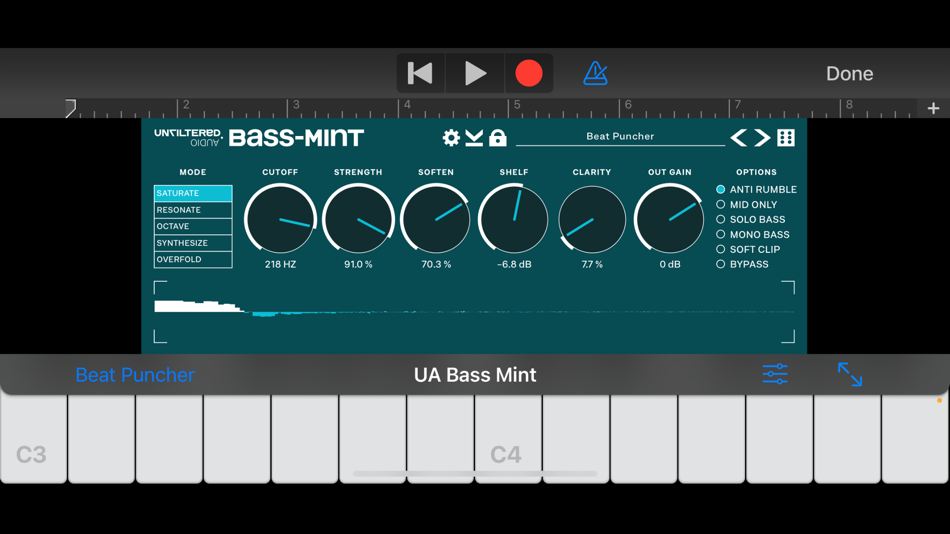Click the SHELF knob
Viewport: 950px width, 534px height.
[514, 219]
